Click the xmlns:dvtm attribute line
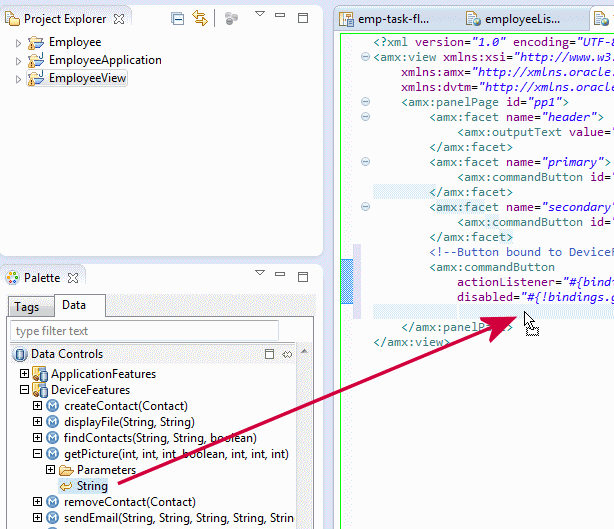Screen dimensions: 614x529 click(x=507, y=87)
